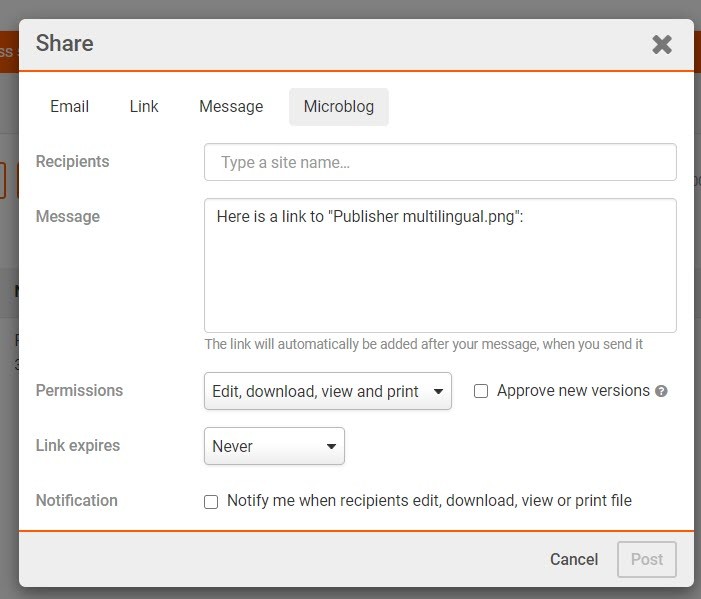Image resolution: width=701 pixels, height=599 pixels.
Task: Open the Link expires dropdown set to Never
Action: click(274, 446)
